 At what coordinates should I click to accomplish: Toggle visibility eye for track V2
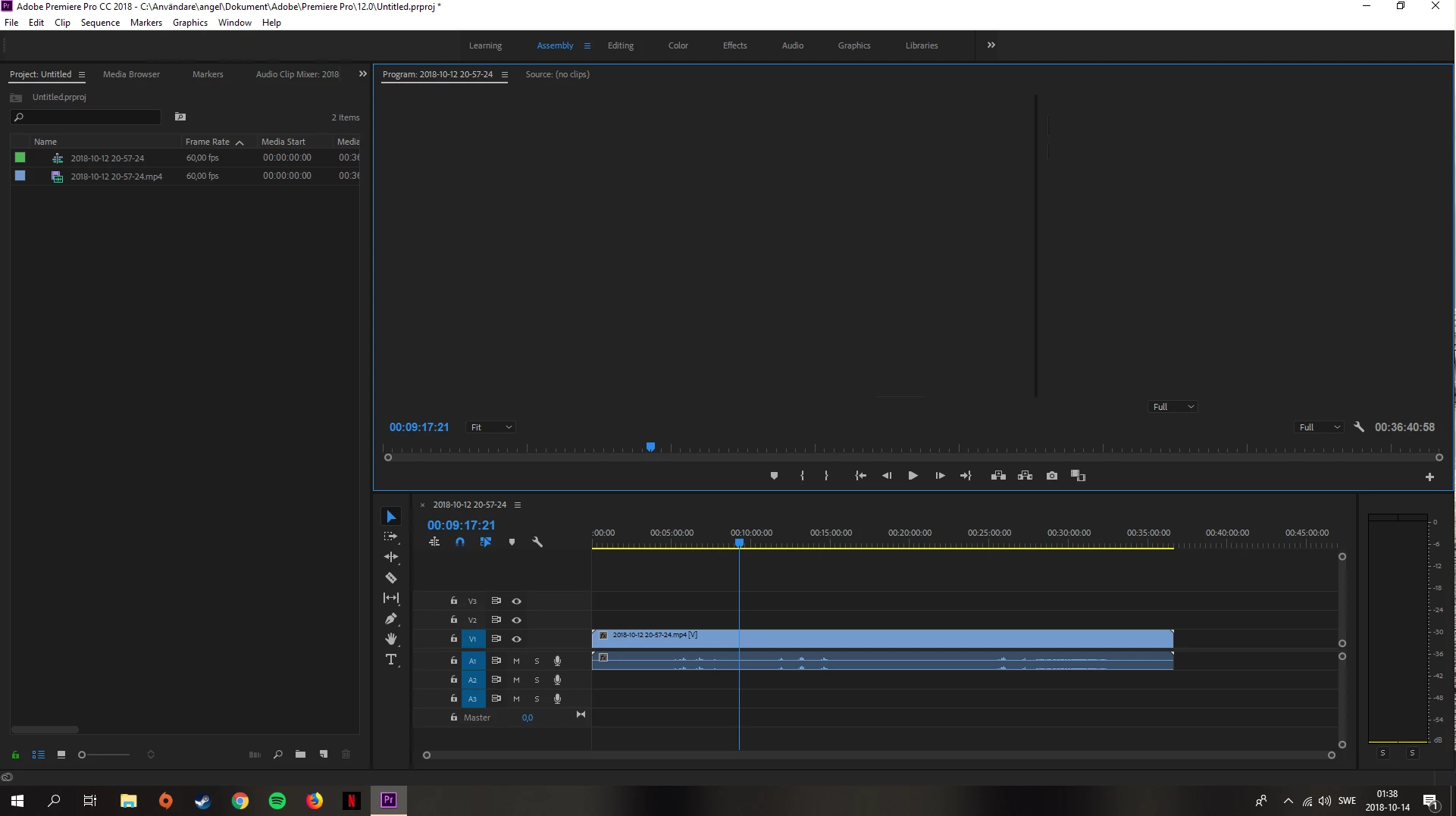[516, 620]
